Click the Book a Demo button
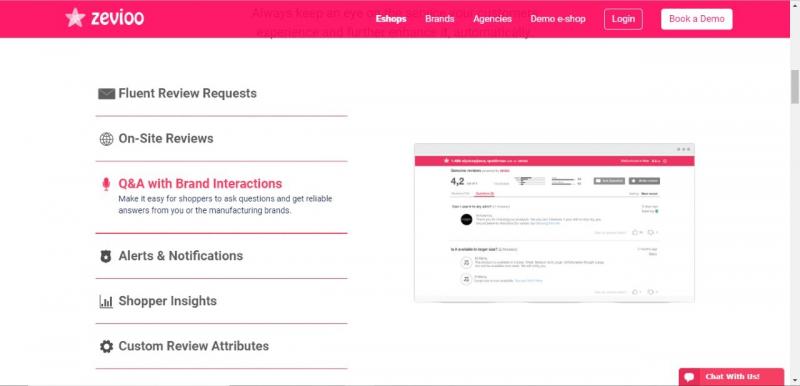 point(696,19)
